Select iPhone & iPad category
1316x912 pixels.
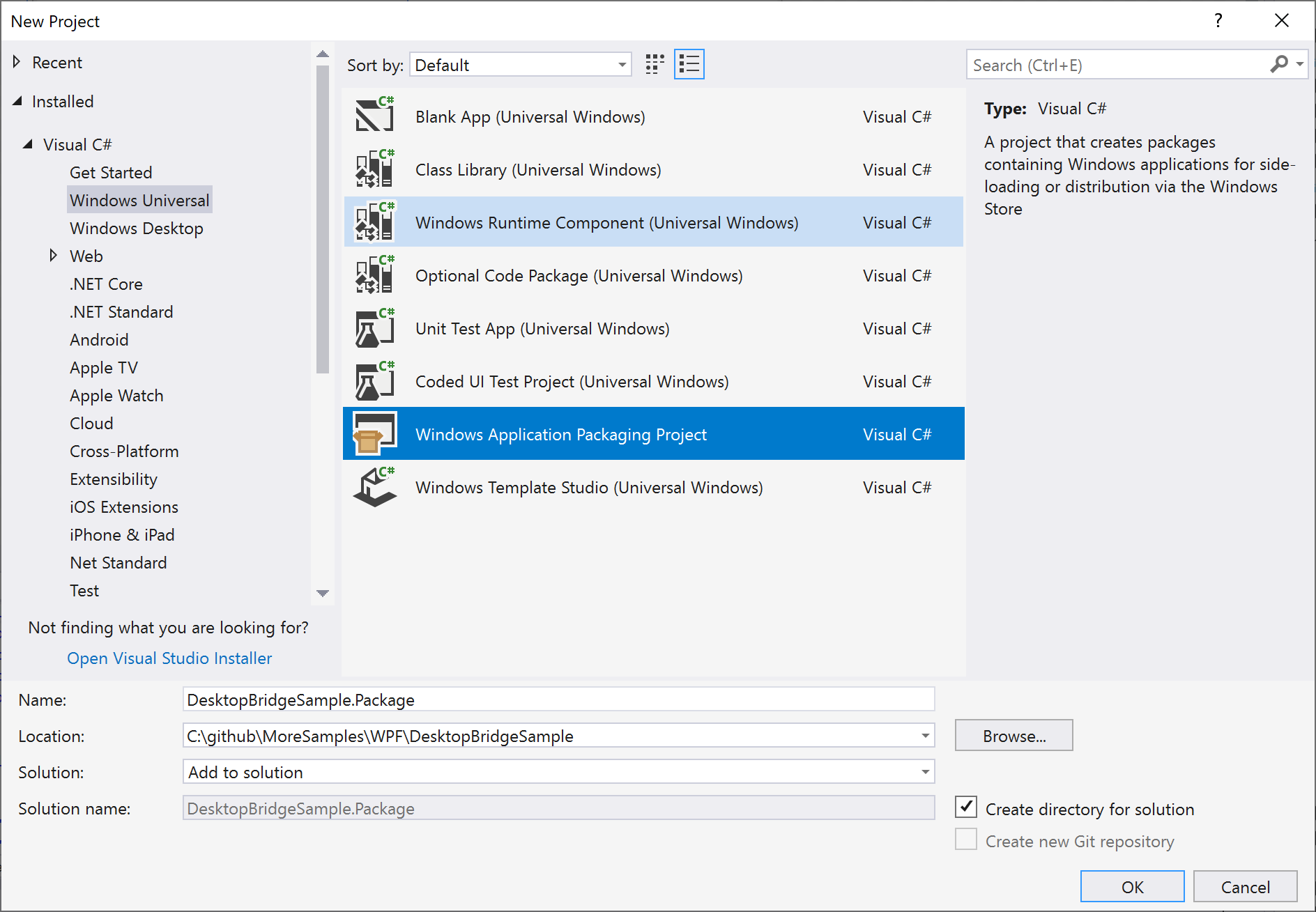[122, 534]
